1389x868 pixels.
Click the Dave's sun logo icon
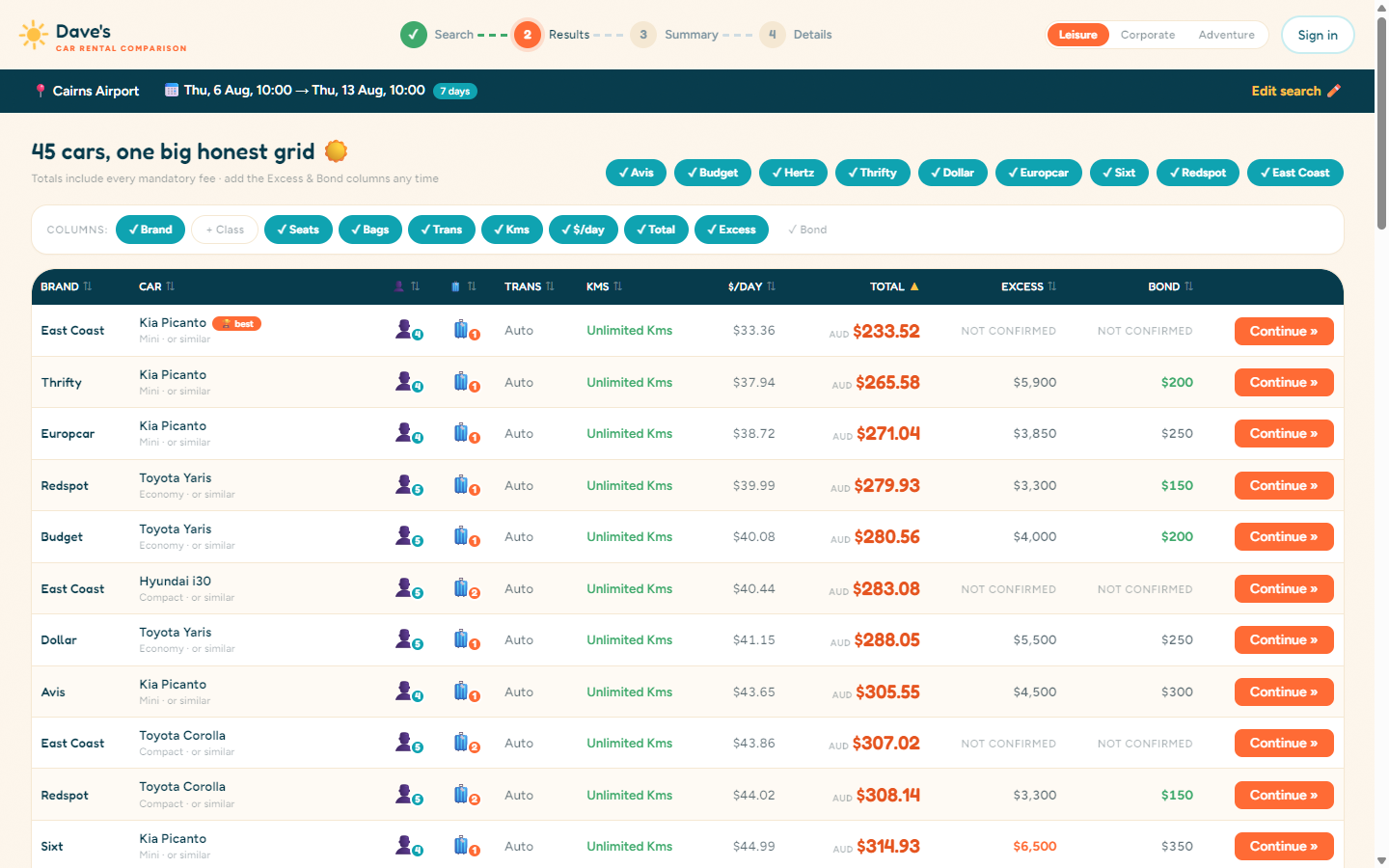[x=34, y=36]
